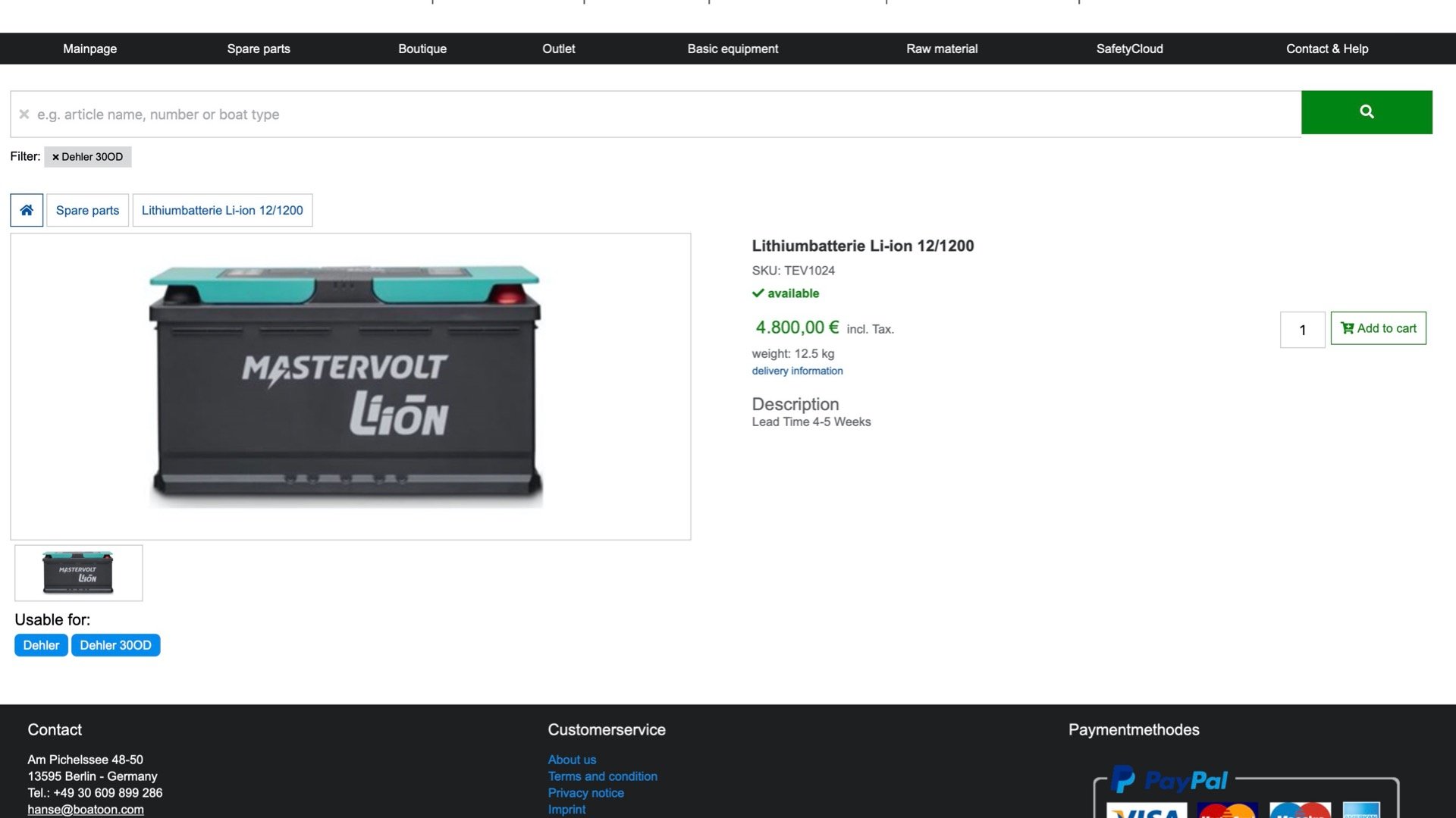The width and height of the screenshot is (1456, 818).
Task: Click the hanse@boatoon.com email link
Action: [x=86, y=810]
